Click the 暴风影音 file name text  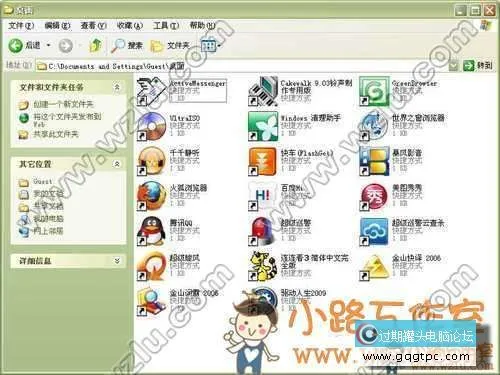(407, 153)
